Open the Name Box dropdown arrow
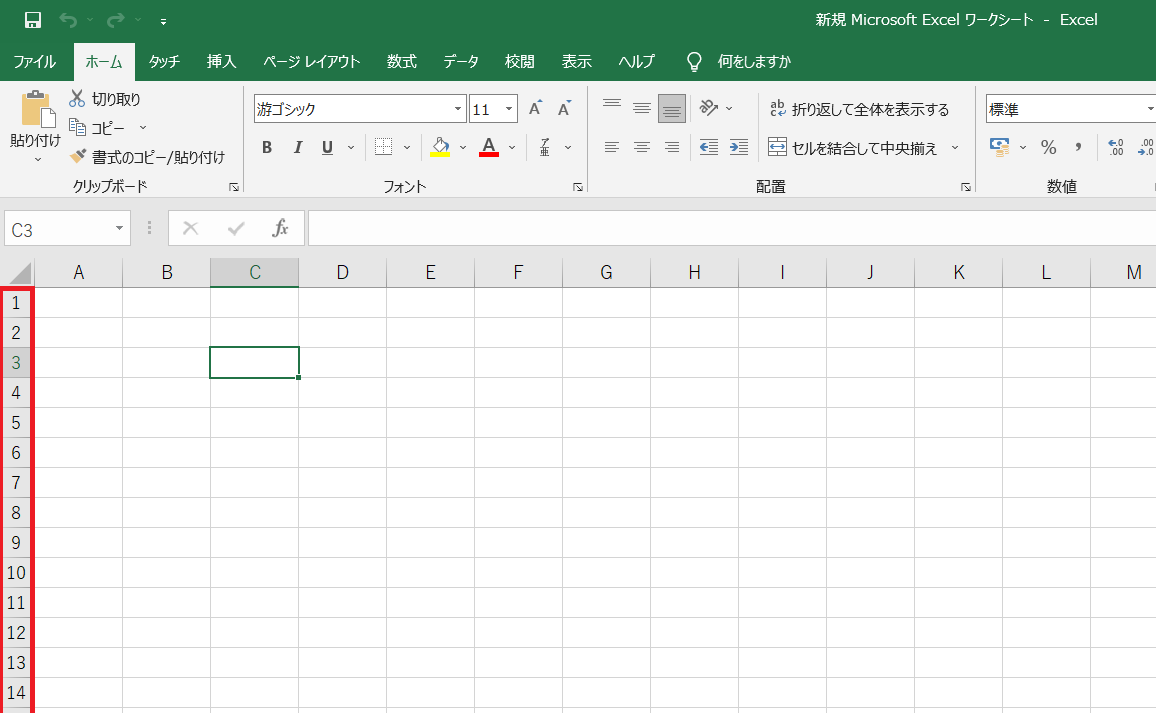Image resolution: width=1156 pixels, height=713 pixels. (x=119, y=229)
